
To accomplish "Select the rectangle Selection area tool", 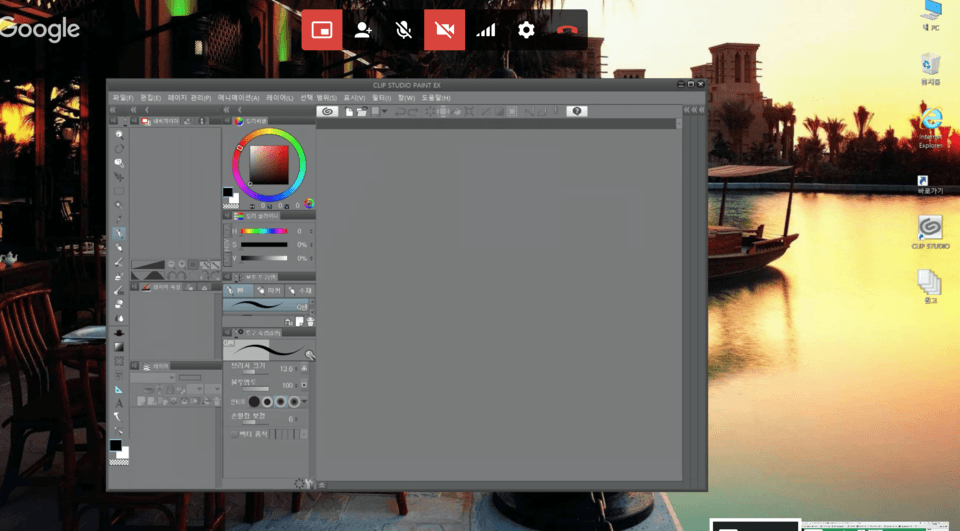I will tap(119, 191).
